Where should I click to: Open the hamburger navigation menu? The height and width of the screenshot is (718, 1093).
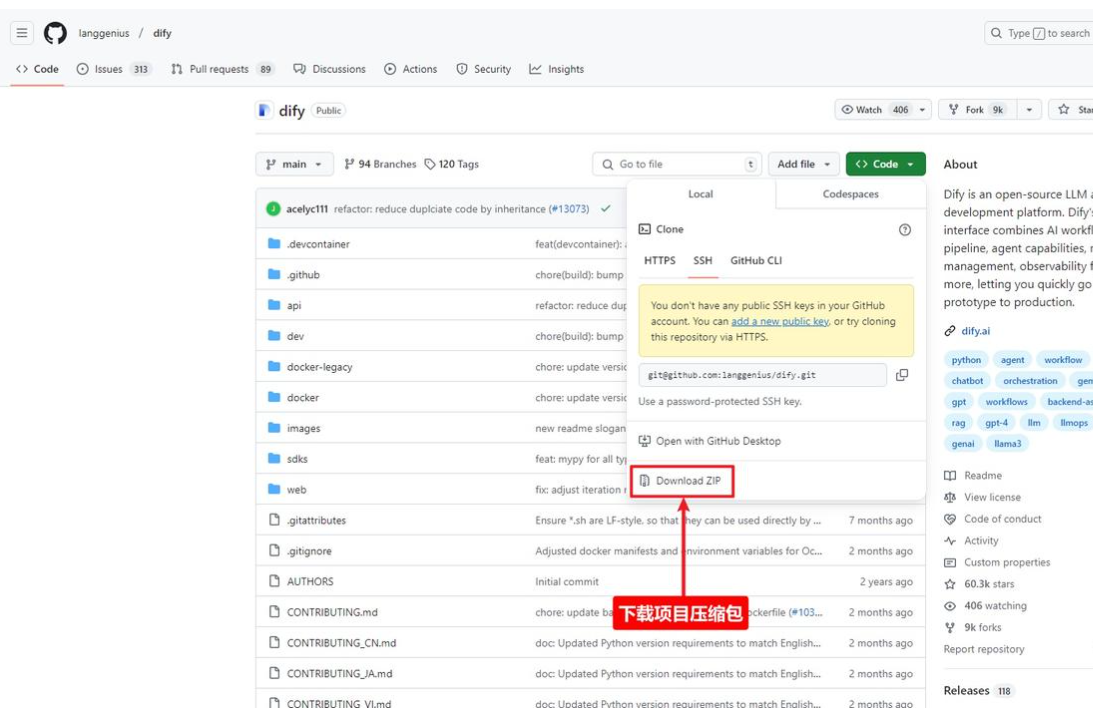tap(22, 33)
